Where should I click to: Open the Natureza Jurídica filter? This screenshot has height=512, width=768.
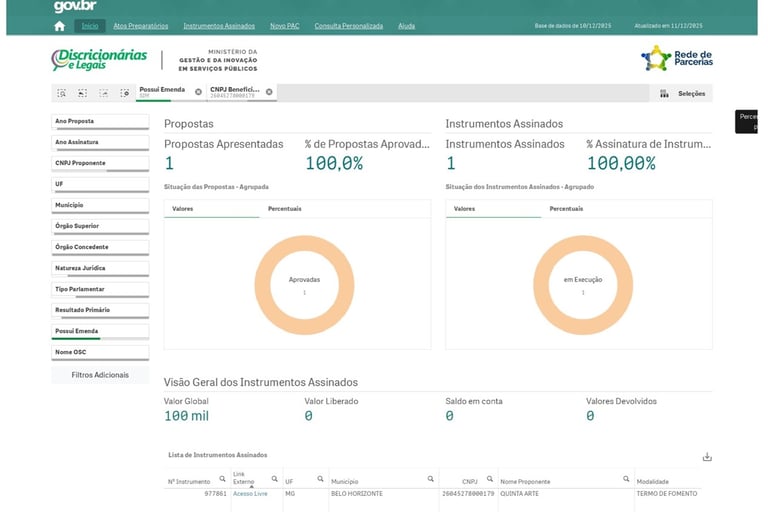[100, 269]
